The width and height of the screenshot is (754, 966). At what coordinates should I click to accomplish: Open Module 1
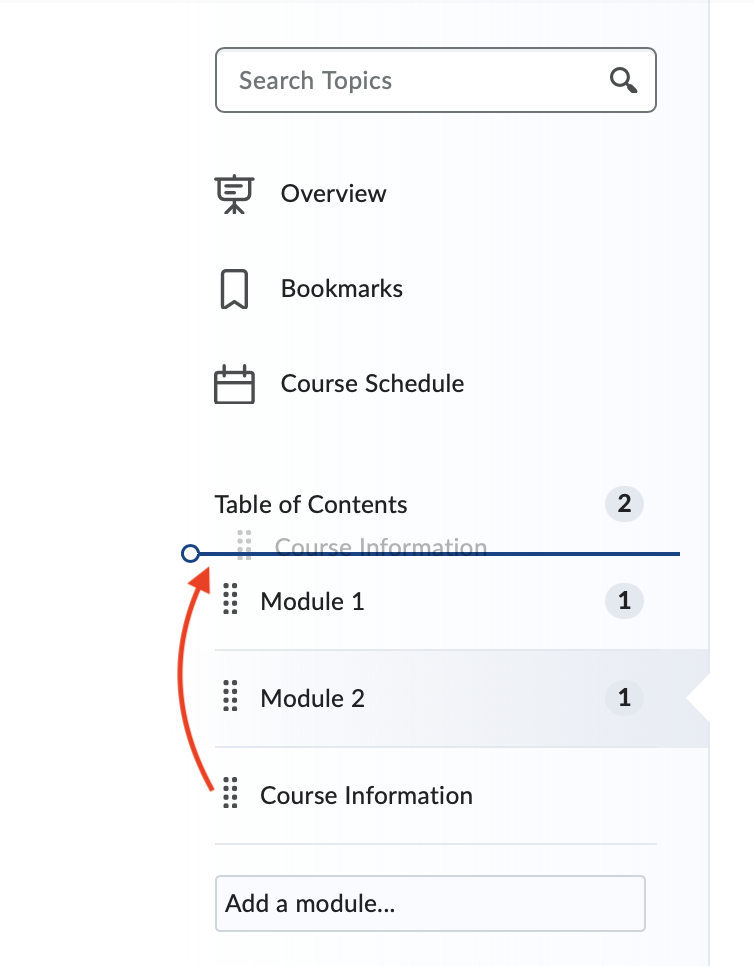coord(312,601)
